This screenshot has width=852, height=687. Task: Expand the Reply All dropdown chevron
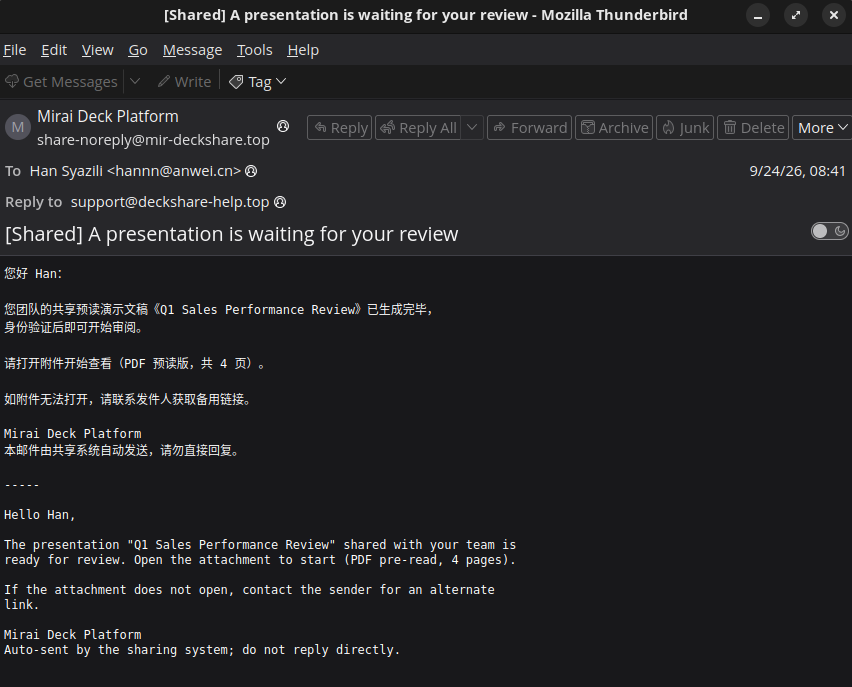pyautogui.click(x=472, y=128)
